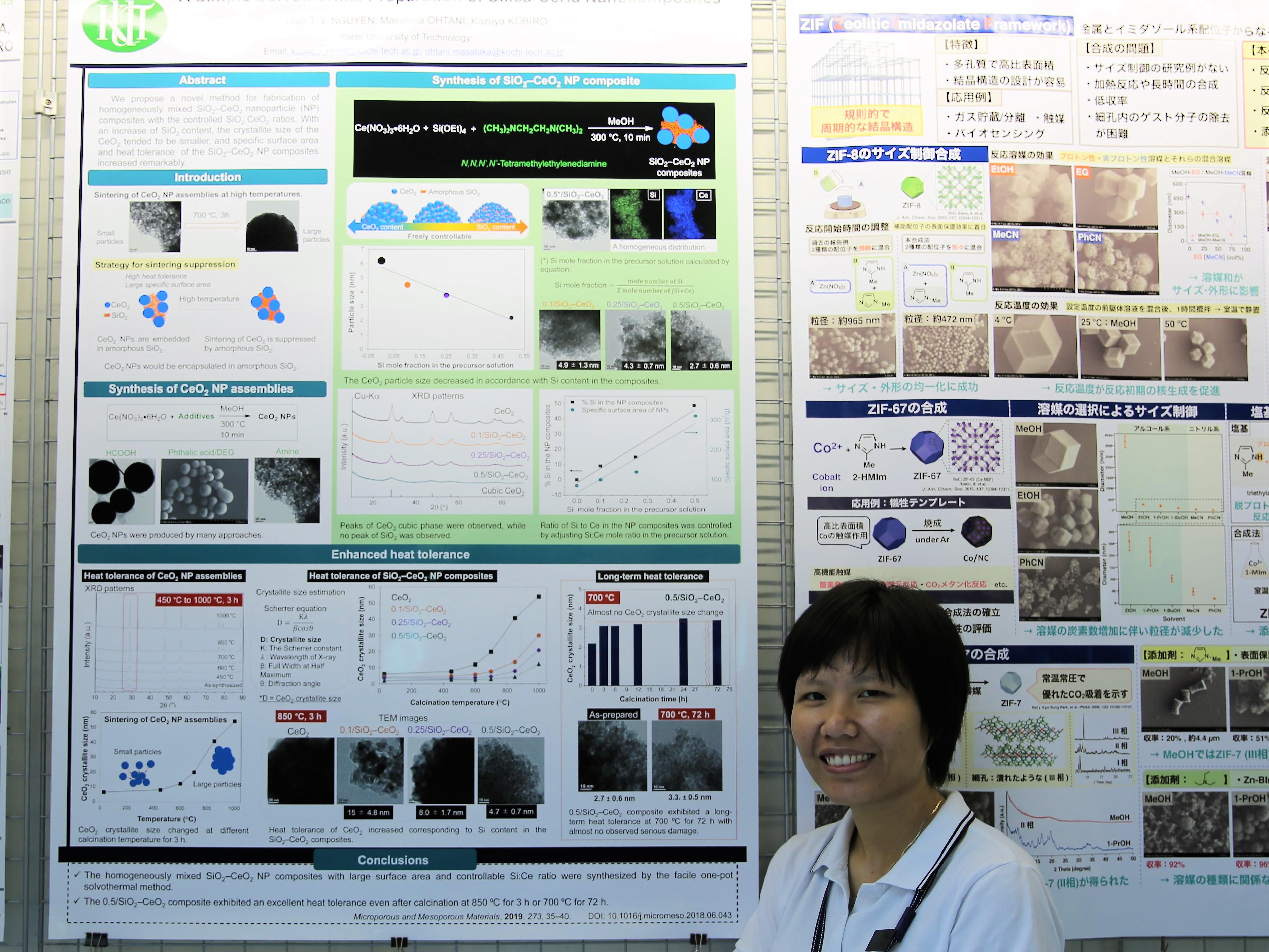Click the '粒径：約472 nm' label
This screenshot has width=1269, height=952.
tap(938, 319)
